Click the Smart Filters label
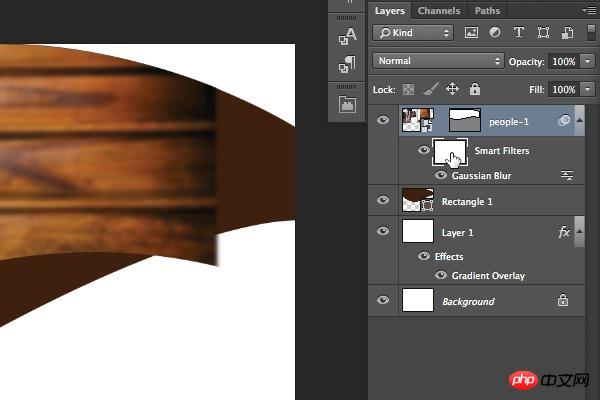This screenshot has height=400, width=600. [x=502, y=151]
